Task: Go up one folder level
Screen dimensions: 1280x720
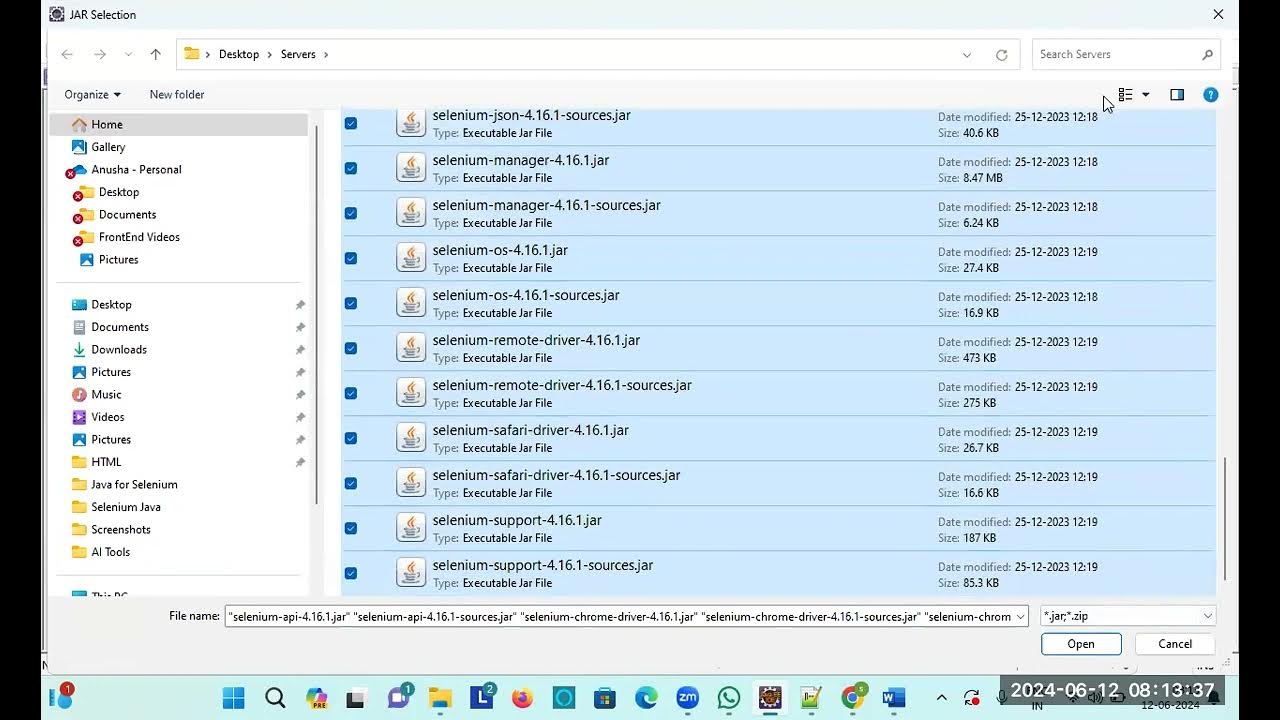Action: 155,54
